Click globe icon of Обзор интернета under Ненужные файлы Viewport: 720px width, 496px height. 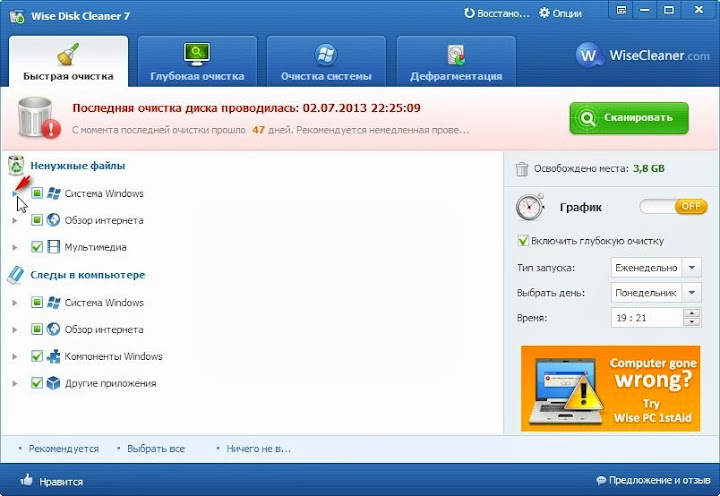pos(53,220)
